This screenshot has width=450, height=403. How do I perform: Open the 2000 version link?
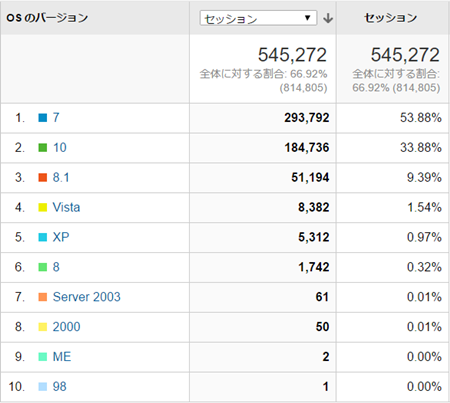(x=67, y=327)
